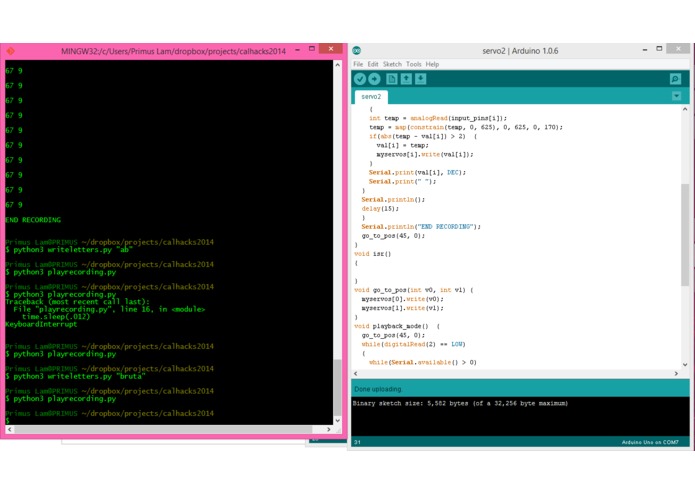Open the Edit menu in Arduino

pos(373,64)
